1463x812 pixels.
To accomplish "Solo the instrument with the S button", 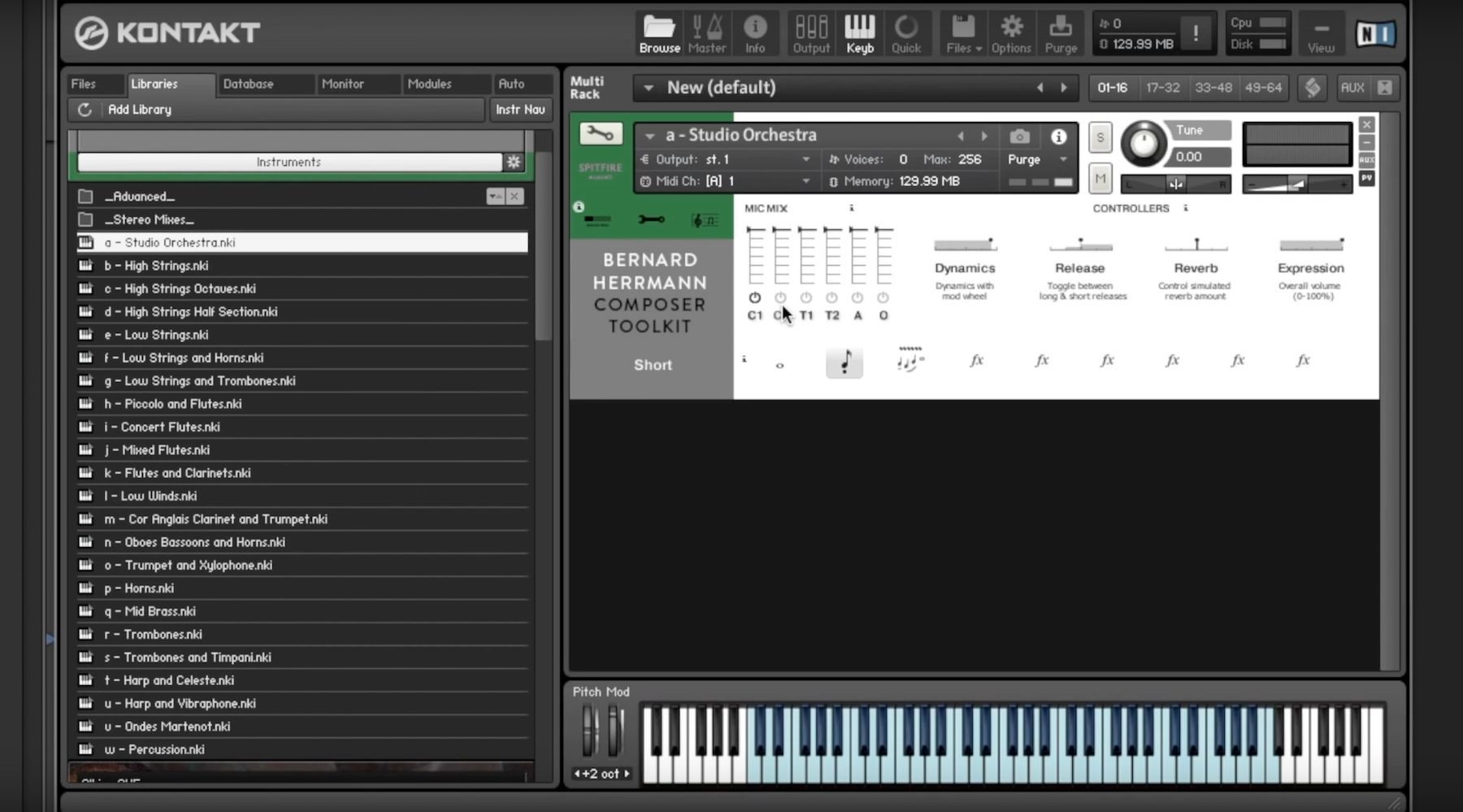I will click(1100, 137).
